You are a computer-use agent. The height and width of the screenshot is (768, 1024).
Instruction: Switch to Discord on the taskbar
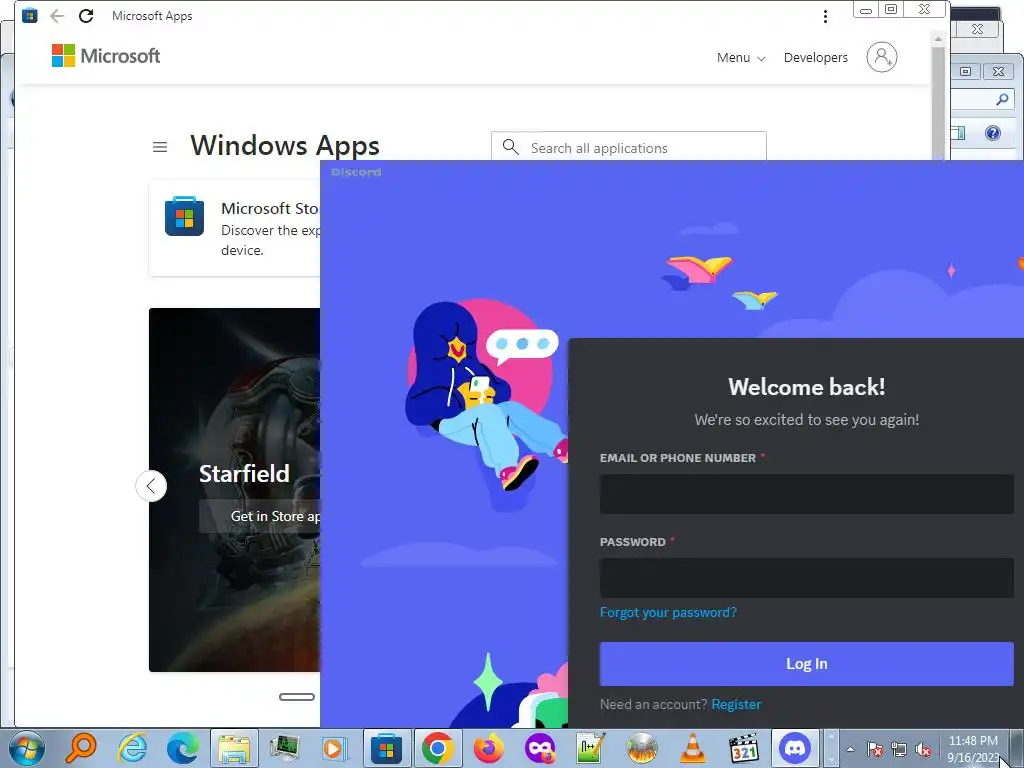[x=795, y=748]
